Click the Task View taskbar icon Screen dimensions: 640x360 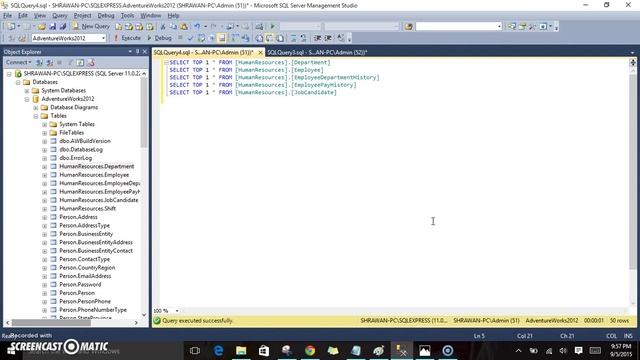tap(195, 350)
